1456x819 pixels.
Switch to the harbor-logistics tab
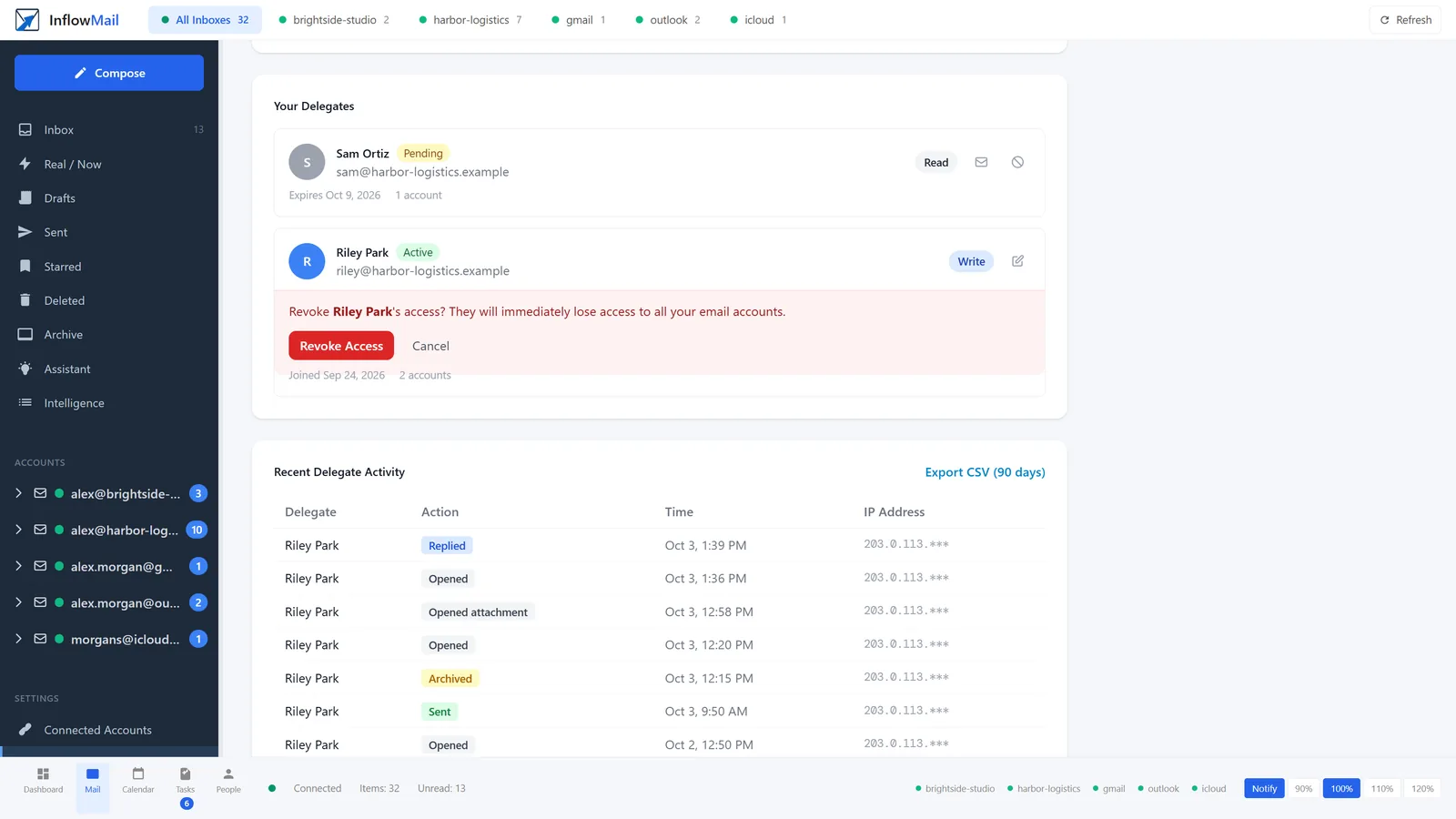click(470, 20)
